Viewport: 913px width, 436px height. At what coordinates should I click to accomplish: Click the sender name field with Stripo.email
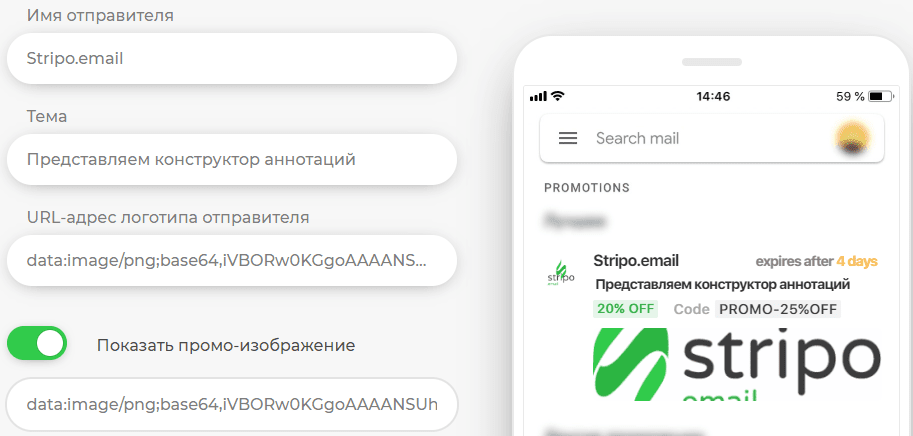click(232, 59)
